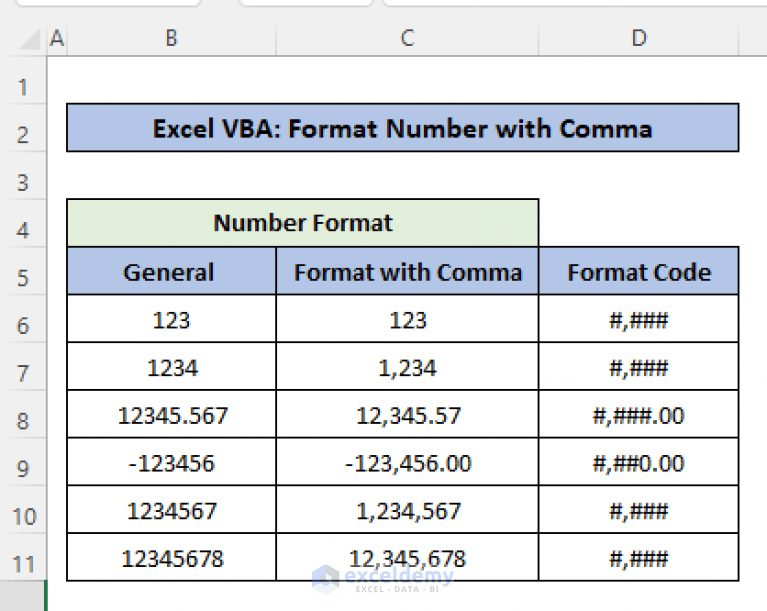The image size is (767, 611).
Task: Select formatted cell 123 in column C
Action: [407, 319]
